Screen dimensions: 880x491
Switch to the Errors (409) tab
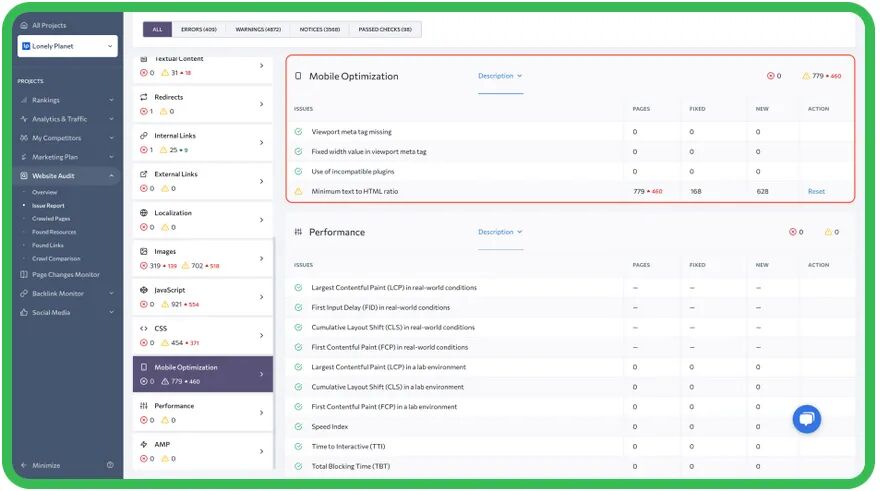tap(199, 30)
